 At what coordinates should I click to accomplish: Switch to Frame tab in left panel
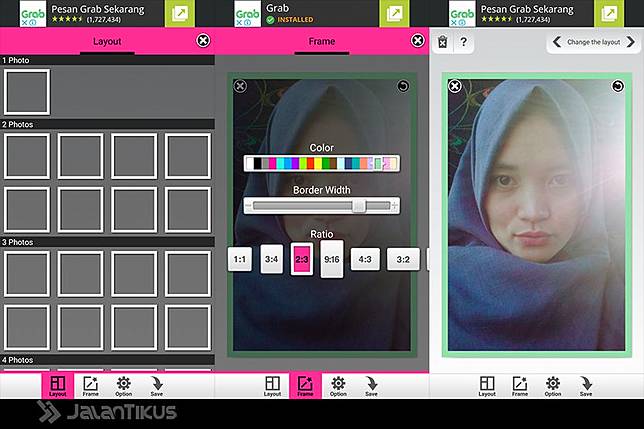coord(90,386)
